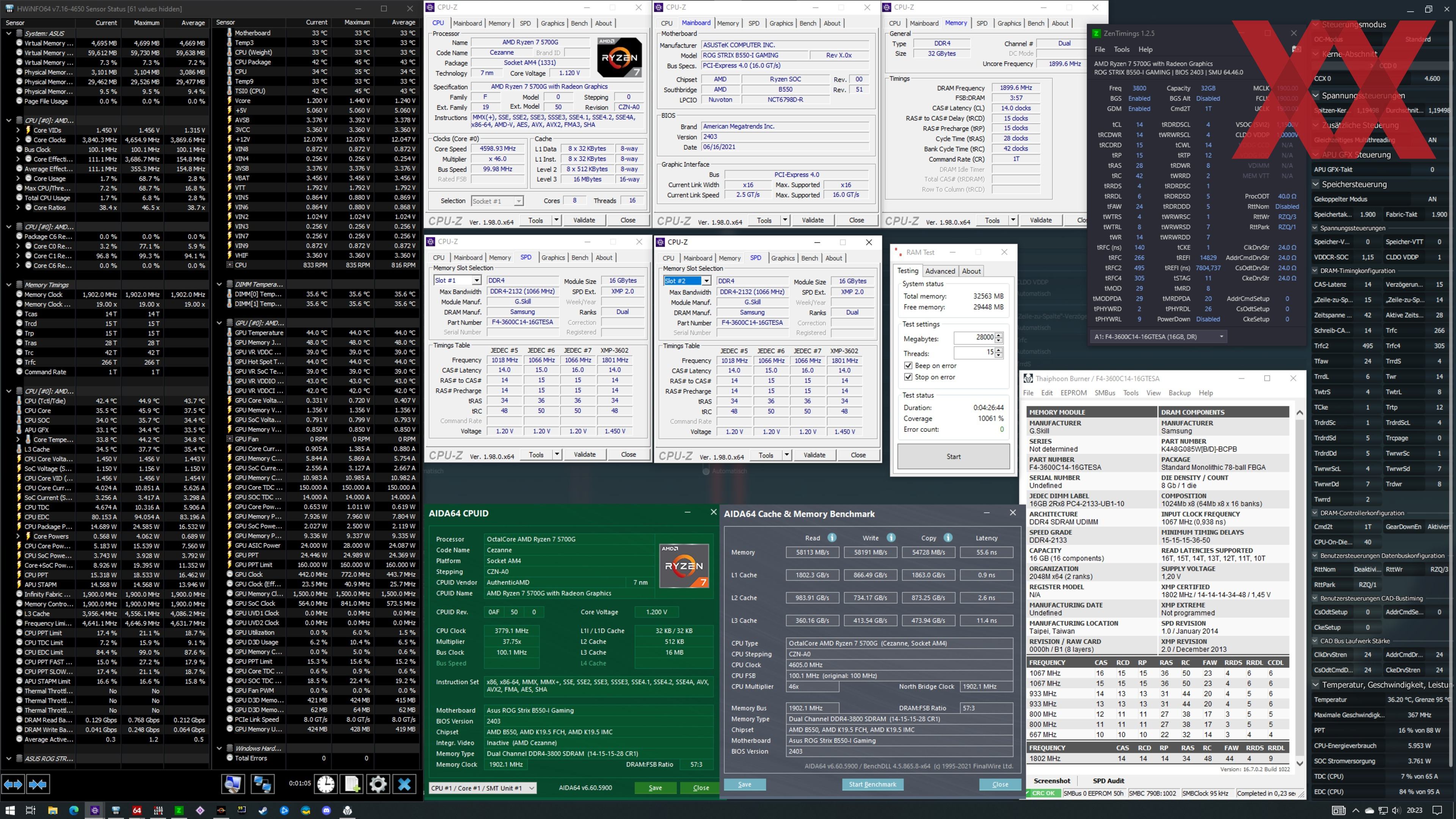Open the SMBus menu in Thaiphoon Burner
1456x819 pixels.
[x=1105, y=393]
